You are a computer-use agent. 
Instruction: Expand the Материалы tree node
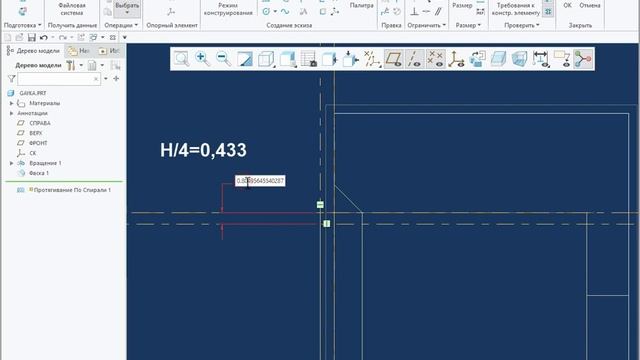tap(11, 103)
